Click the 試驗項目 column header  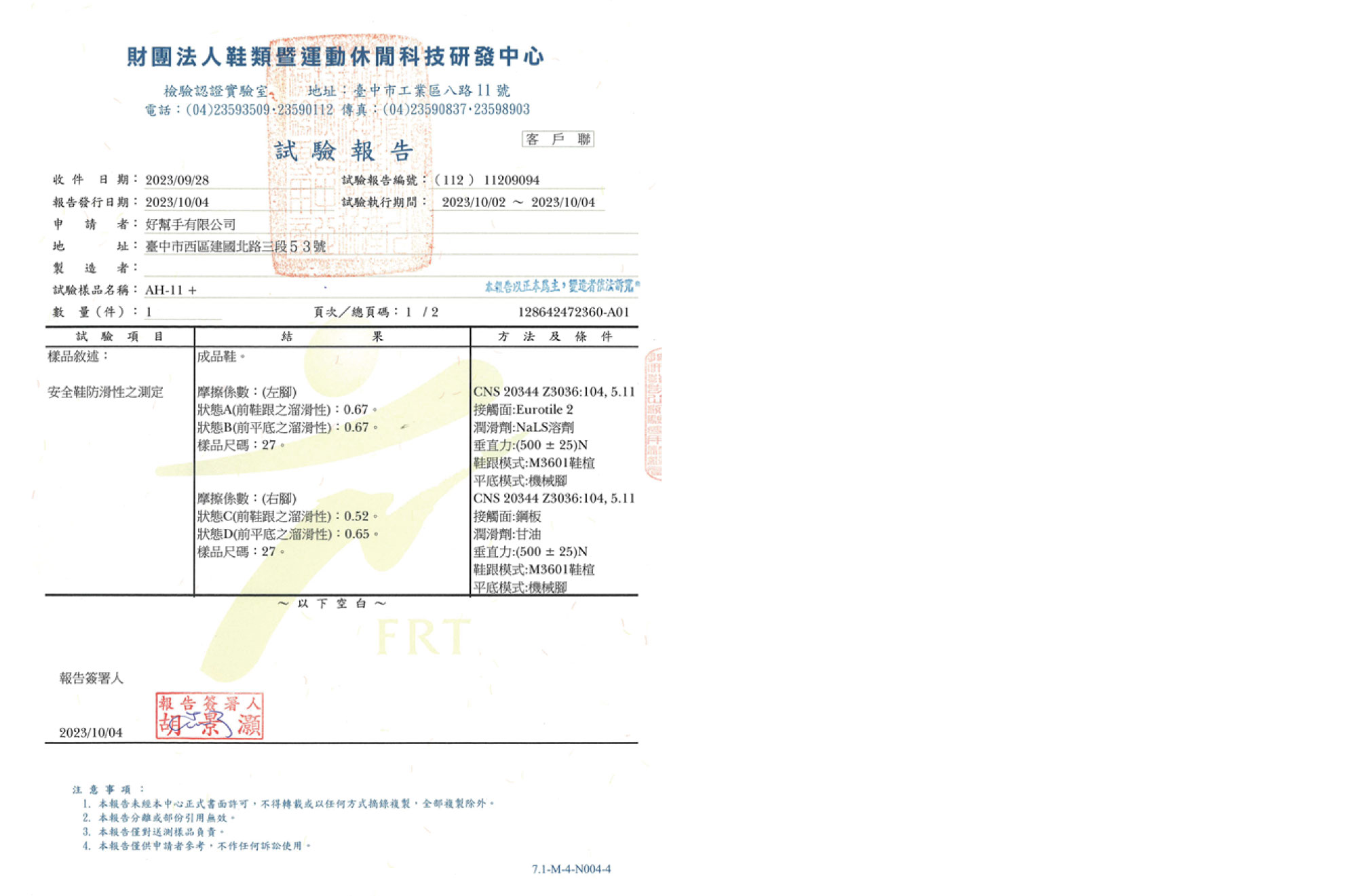pos(119,336)
